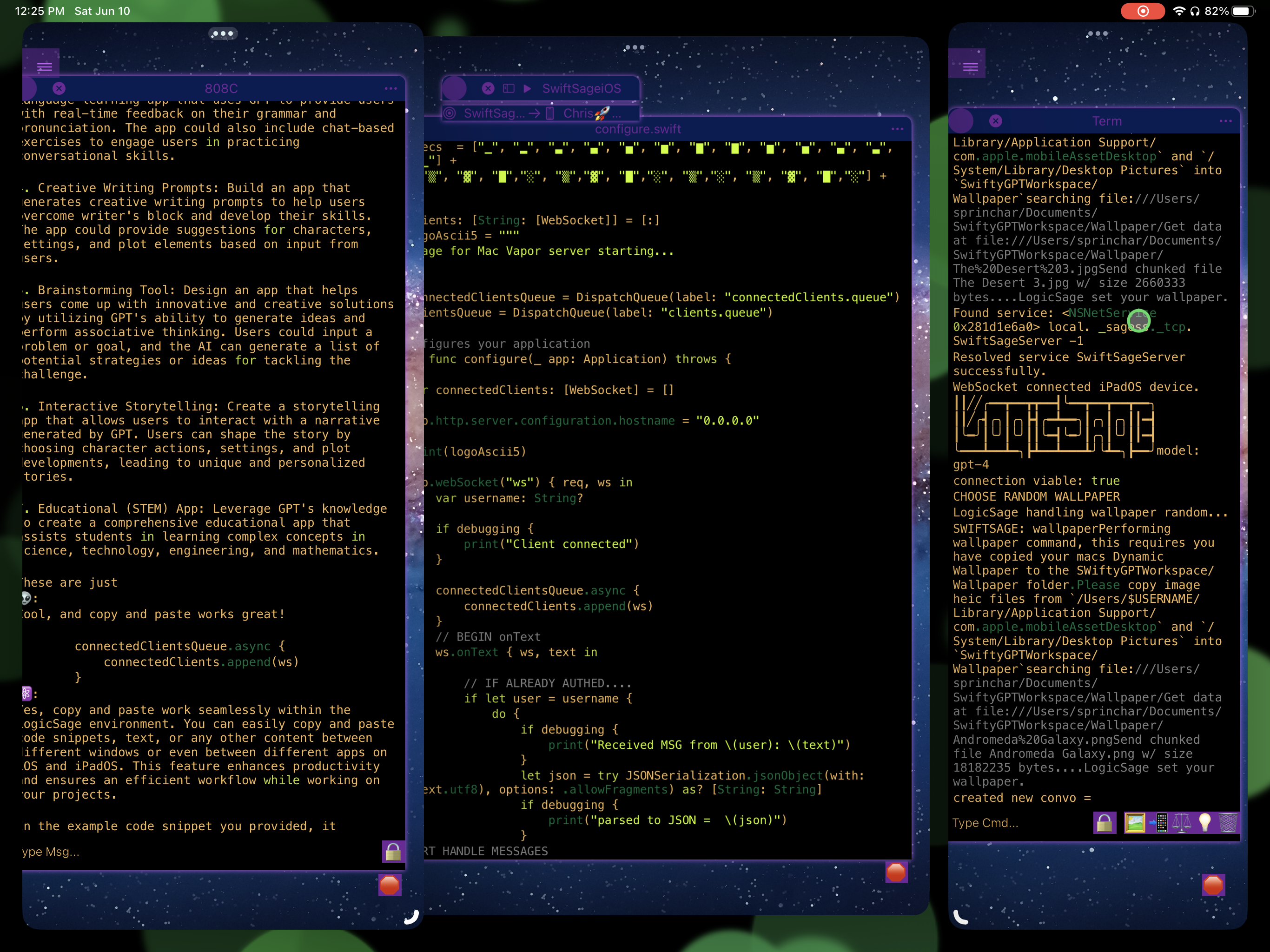Toggle the lock icon in Term pane

(1104, 823)
